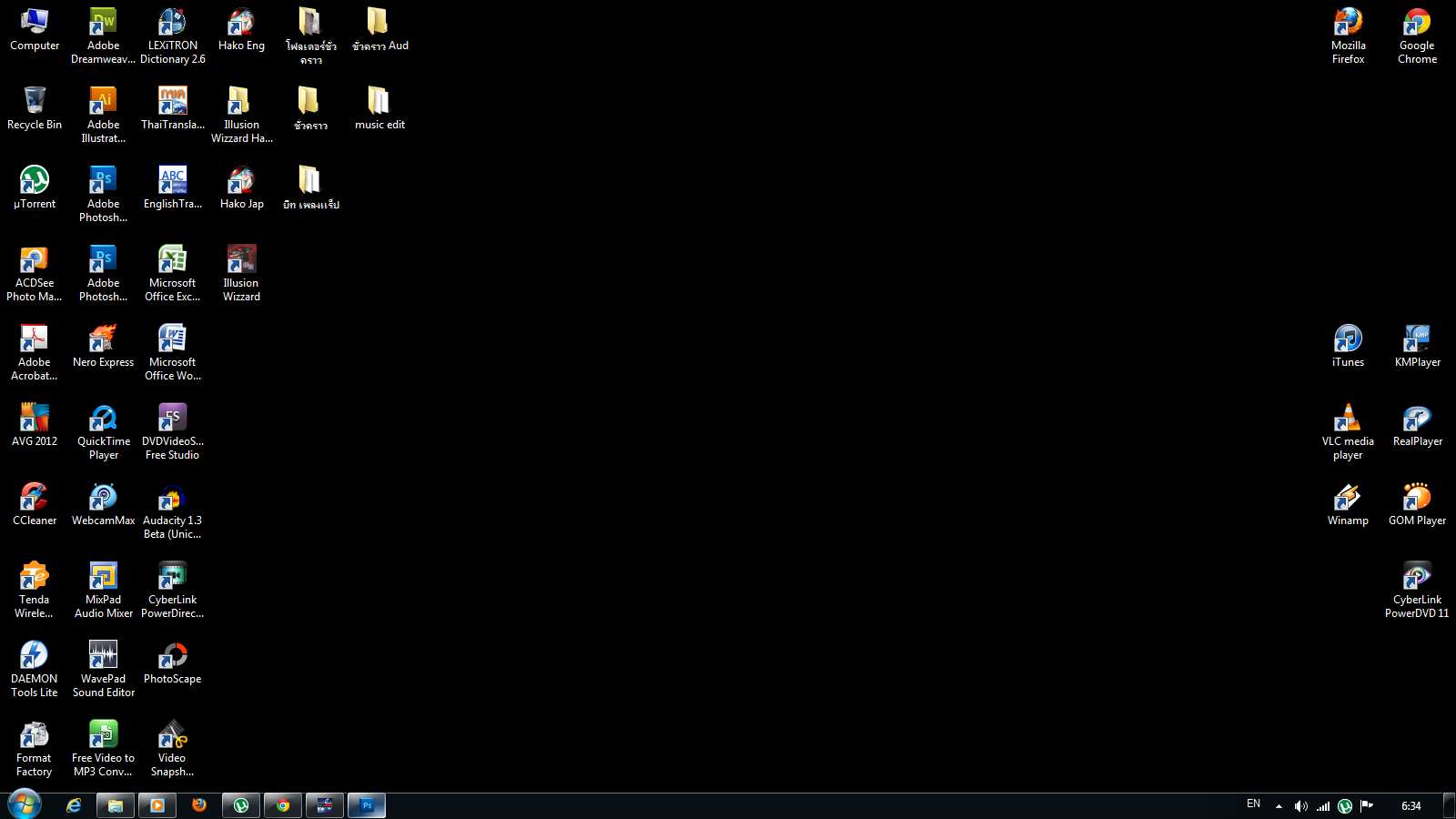This screenshot has height=819, width=1456.
Task: Open the Illusion Wizzard Ha... folder
Action: point(242,115)
